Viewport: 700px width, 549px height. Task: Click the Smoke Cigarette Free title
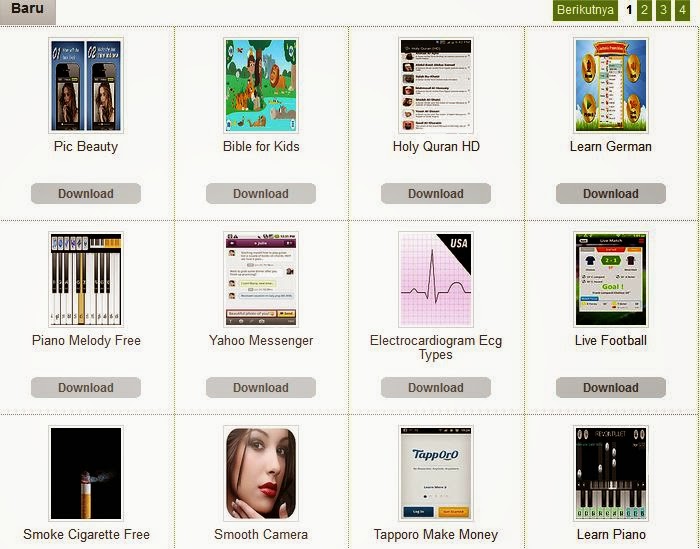(x=86, y=534)
